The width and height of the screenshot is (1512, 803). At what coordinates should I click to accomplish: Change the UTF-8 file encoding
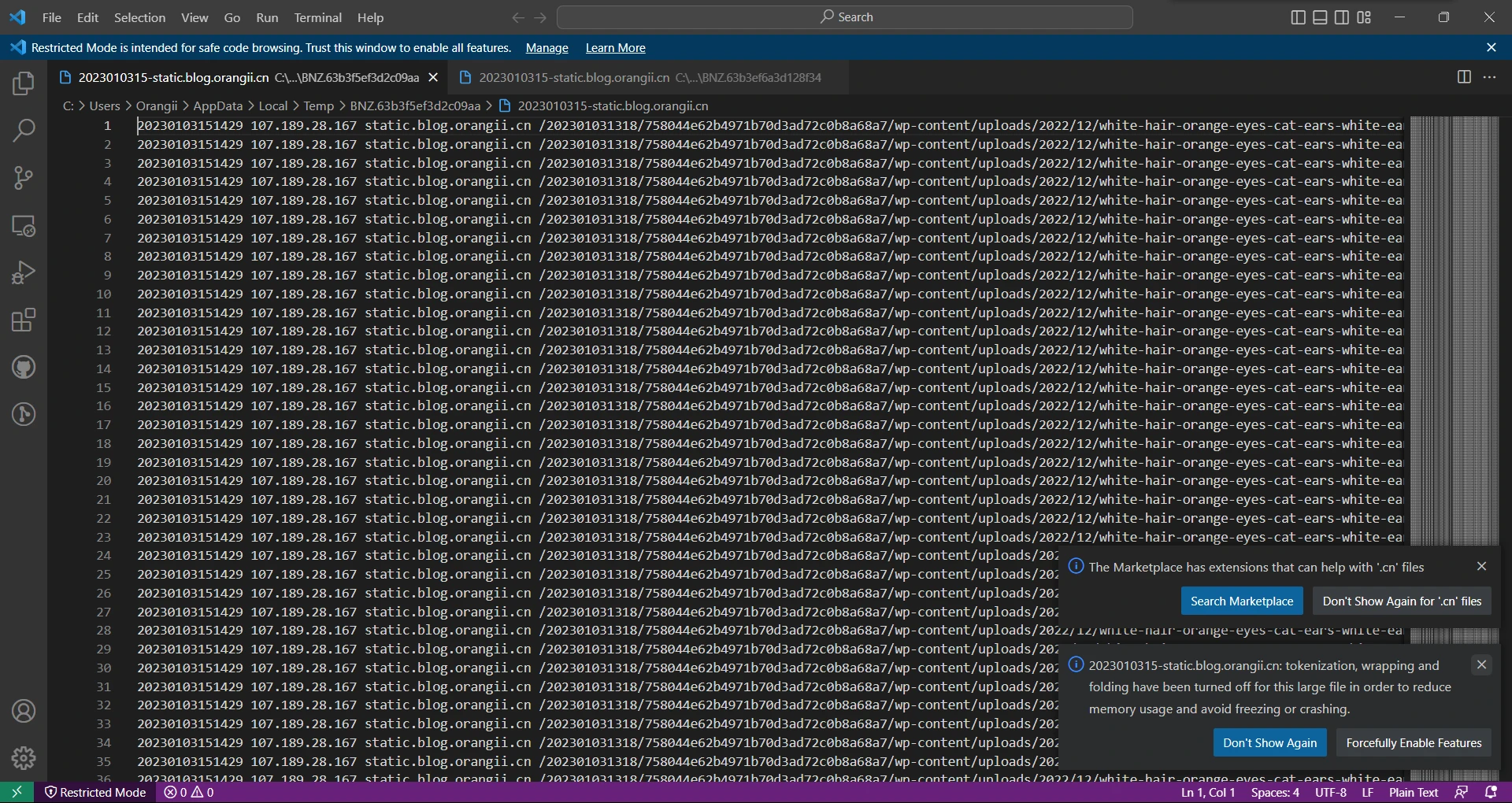coord(1330,792)
